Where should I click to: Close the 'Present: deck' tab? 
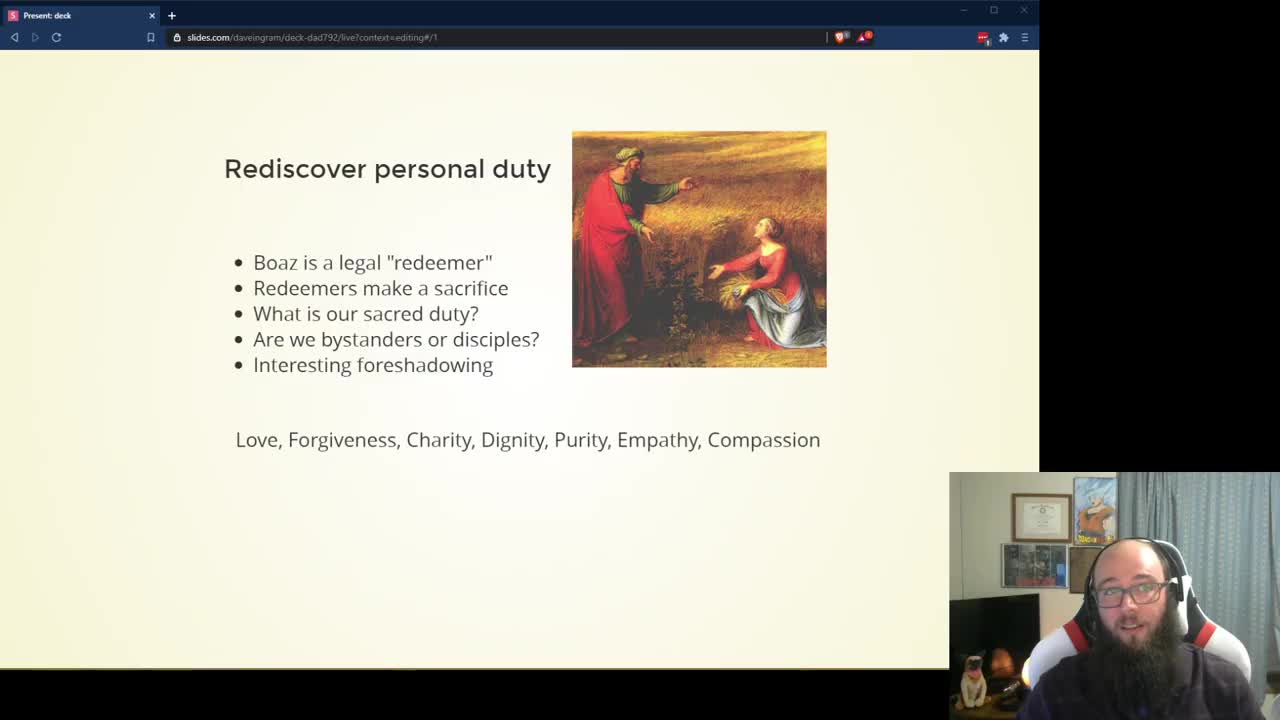[152, 15]
